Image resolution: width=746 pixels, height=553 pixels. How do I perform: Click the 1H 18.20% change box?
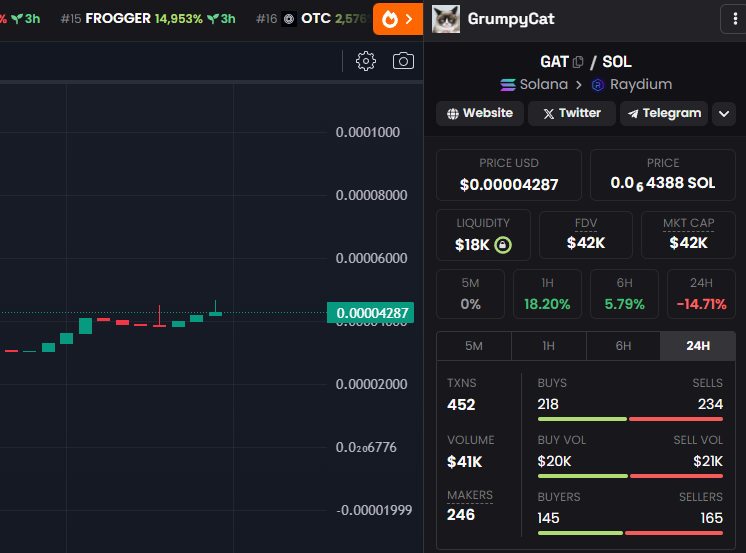pyautogui.click(x=547, y=294)
